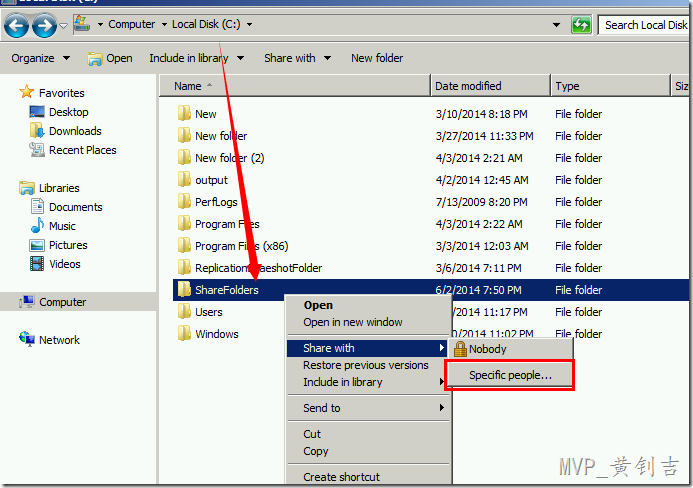The image size is (693, 488).
Task: Open the Include in library dropdown
Action: [x=196, y=58]
